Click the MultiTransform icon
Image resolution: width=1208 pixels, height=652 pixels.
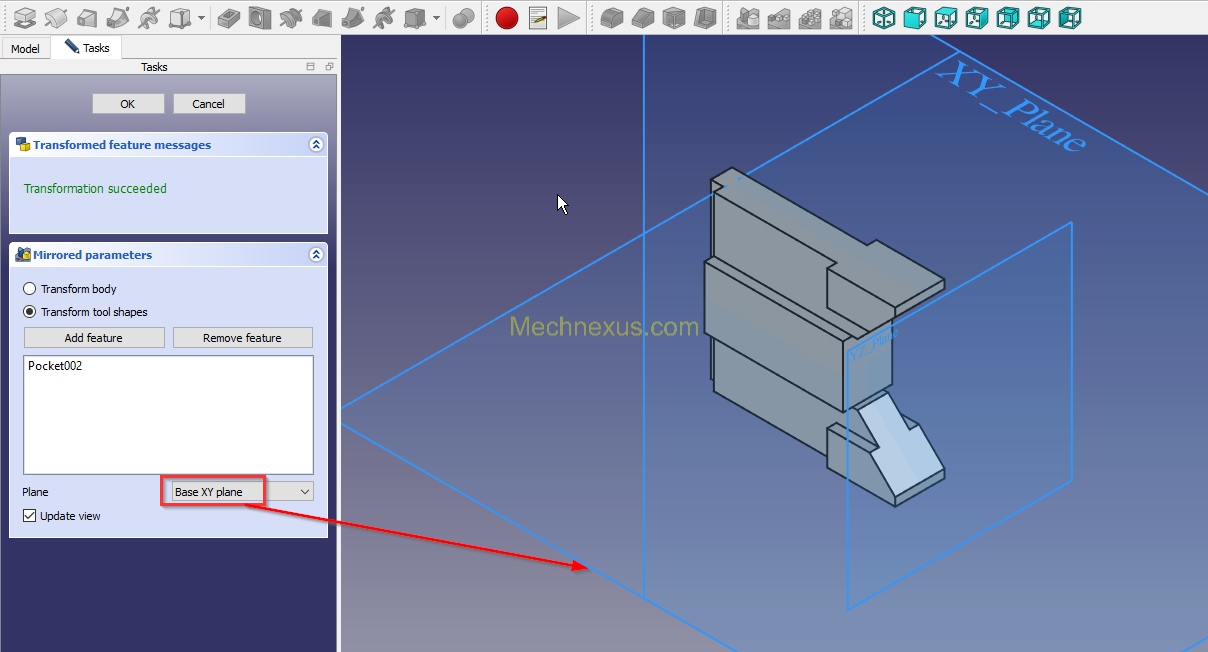click(841, 17)
